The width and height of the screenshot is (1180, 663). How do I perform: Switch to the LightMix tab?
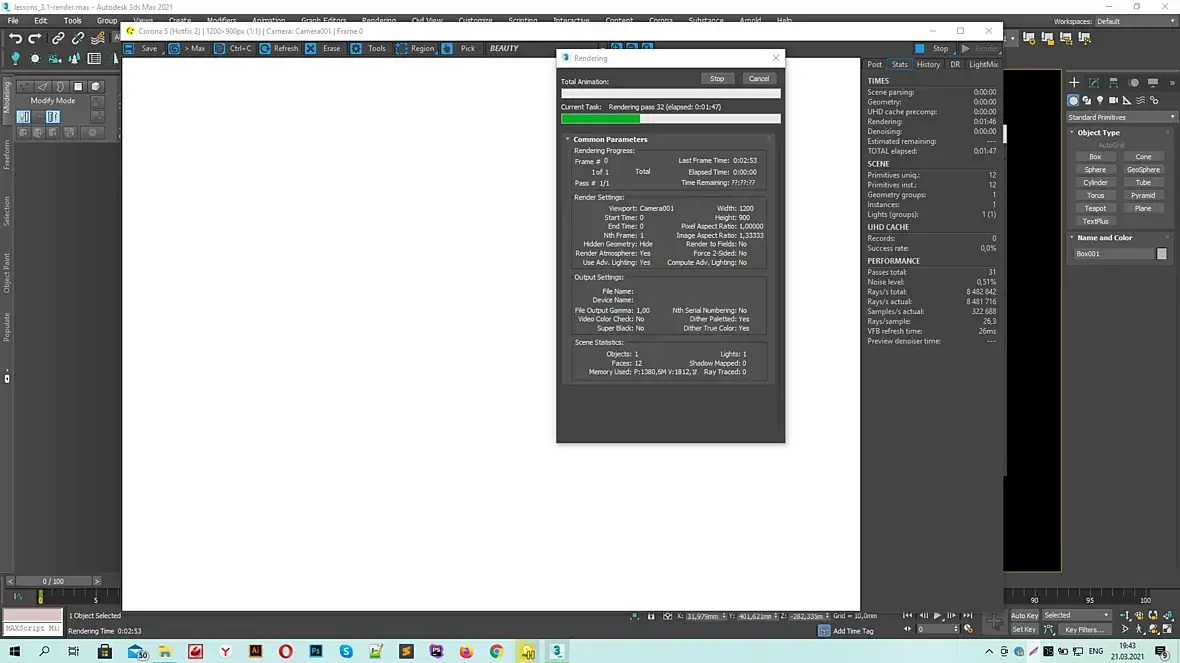click(x=983, y=65)
